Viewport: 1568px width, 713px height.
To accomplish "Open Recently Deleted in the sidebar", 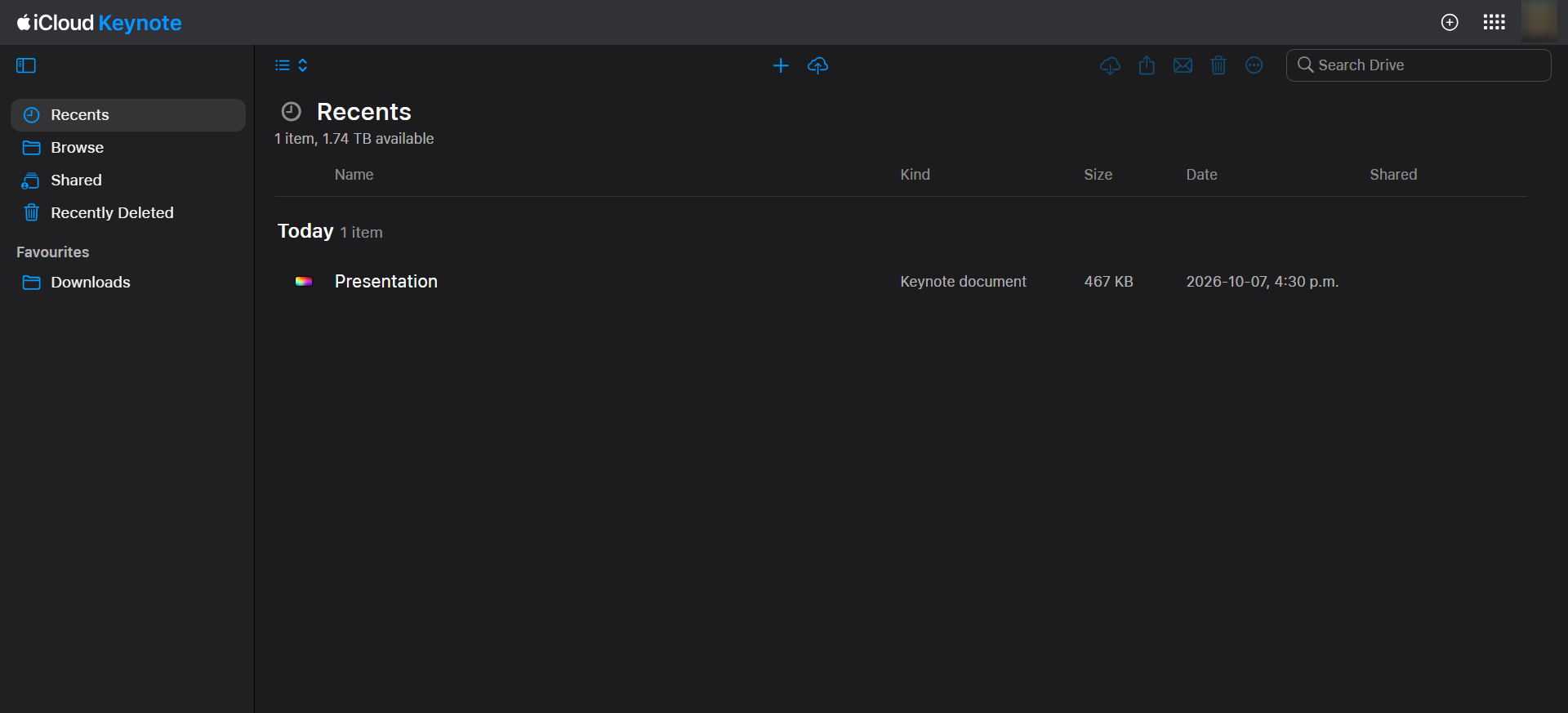I will click(128, 213).
